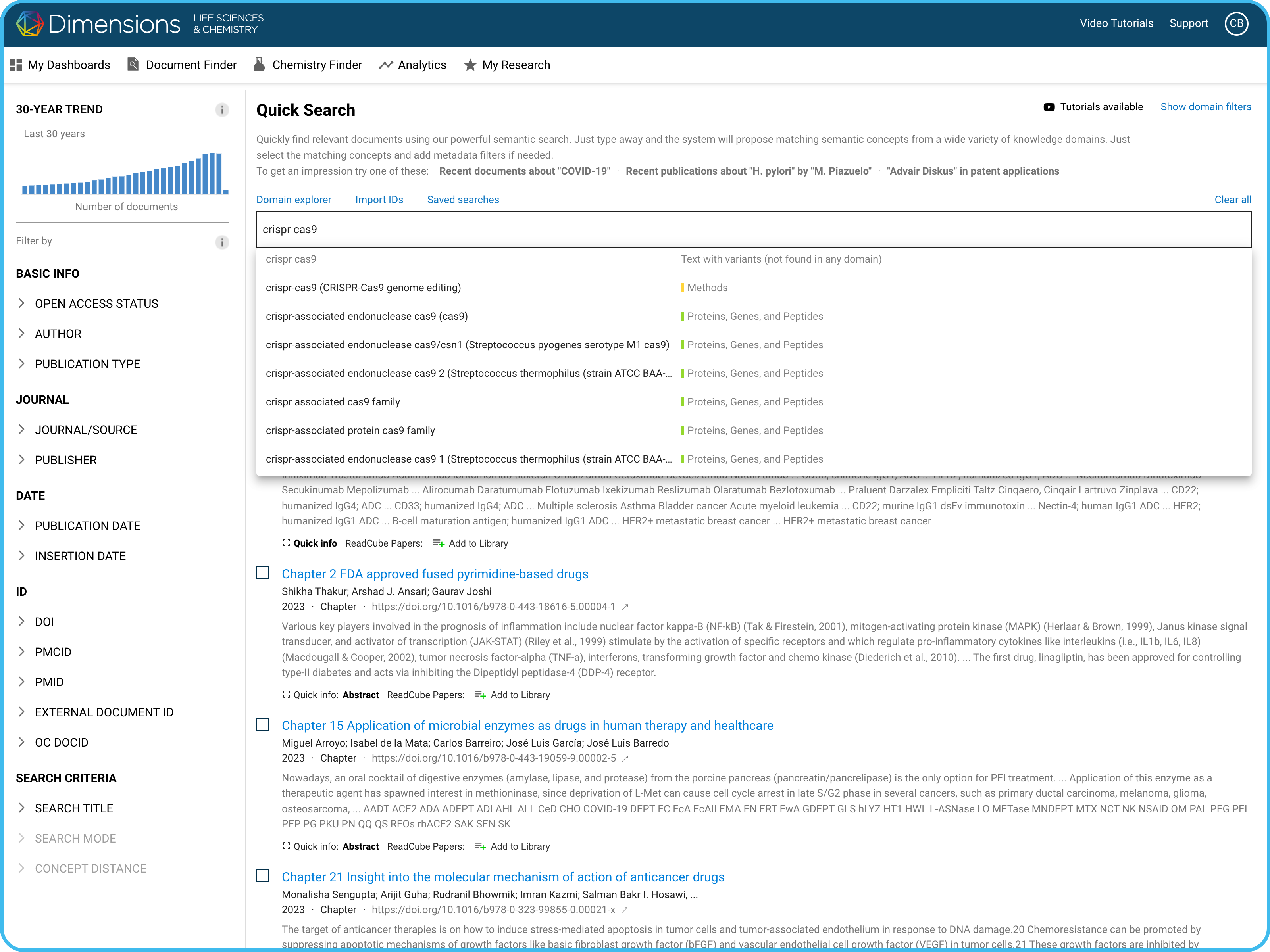Click Add to Library icon for pyrimidine chapter
The width and height of the screenshot is (1270, 952).
pos(480,695)
